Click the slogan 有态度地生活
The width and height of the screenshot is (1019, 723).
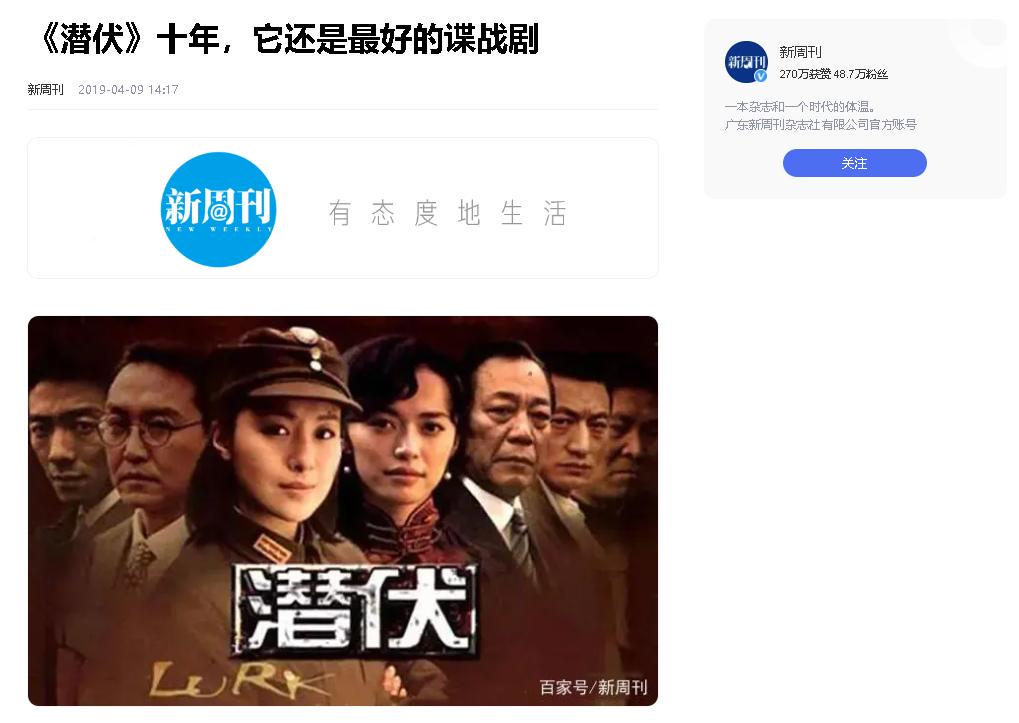[x=448, y=213]
